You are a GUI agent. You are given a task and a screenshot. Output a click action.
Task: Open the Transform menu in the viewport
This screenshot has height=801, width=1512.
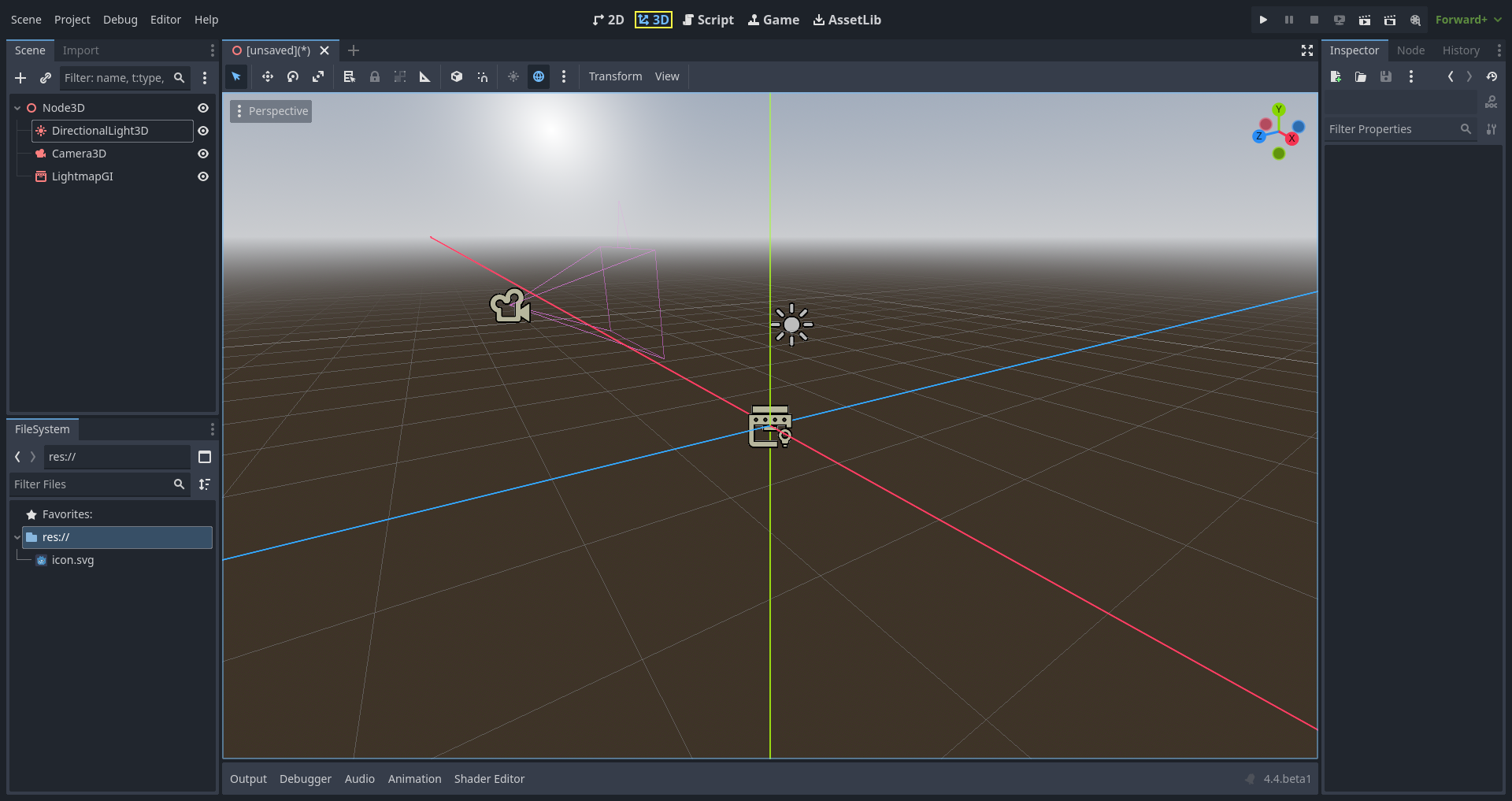(614, 76)
